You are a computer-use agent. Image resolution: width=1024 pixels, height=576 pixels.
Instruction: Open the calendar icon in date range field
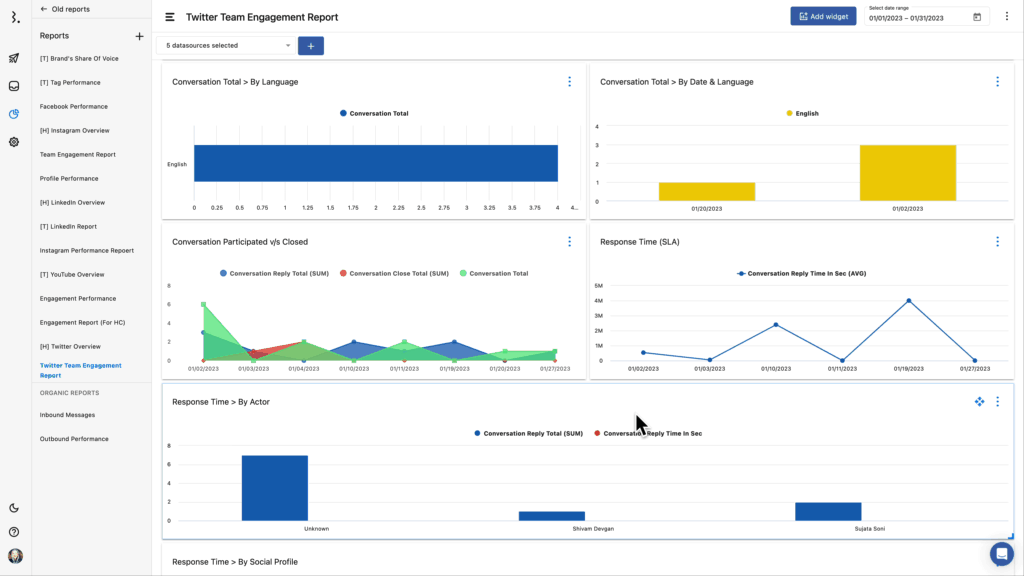[x=977, y=17]
